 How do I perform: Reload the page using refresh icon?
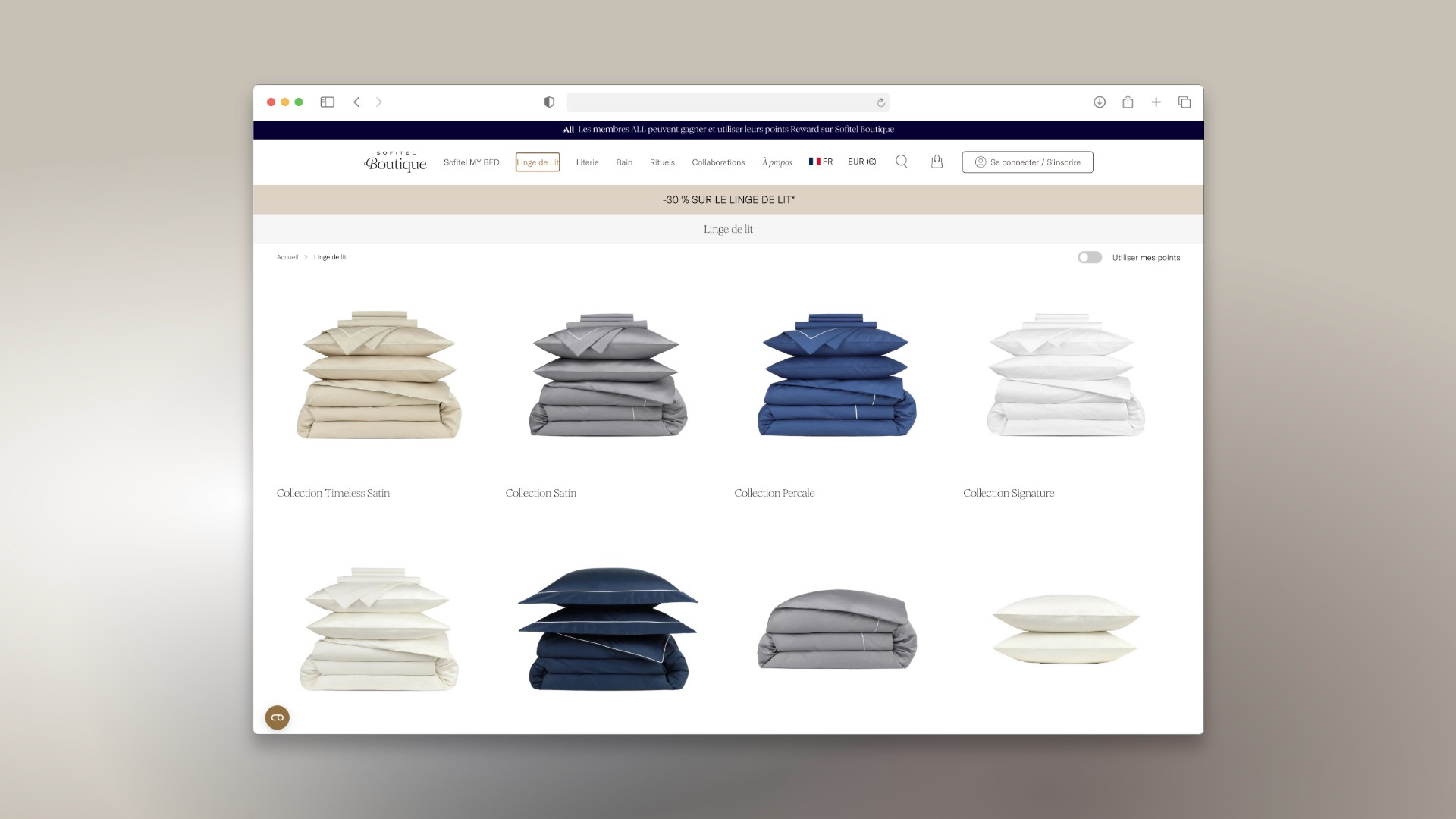tap(880, 102)
